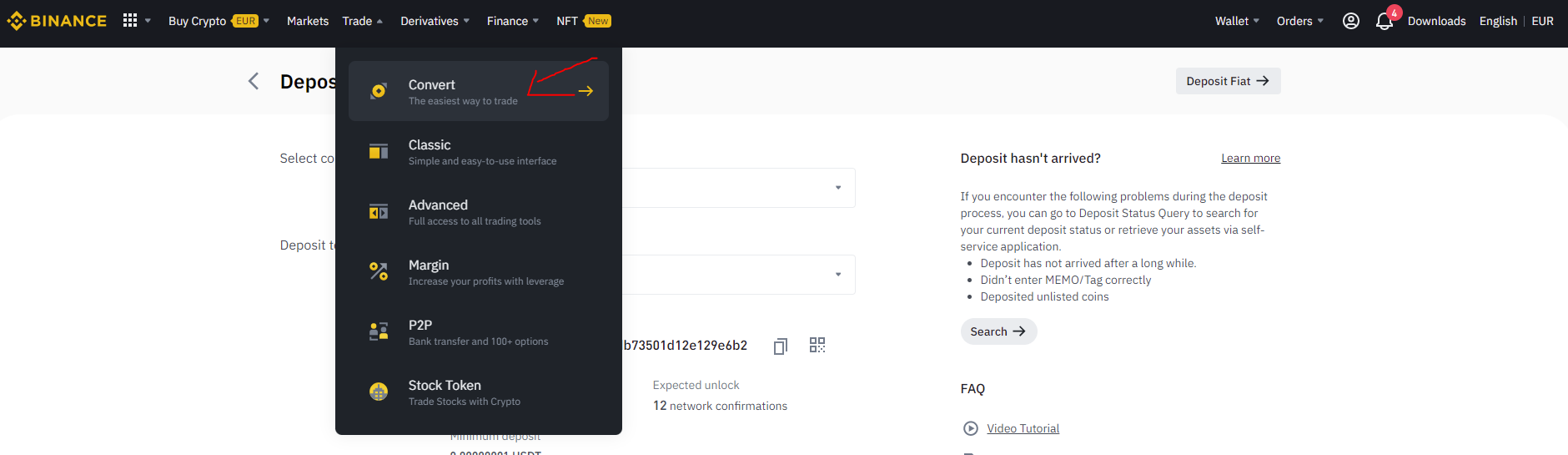Screen dimensions: 1568x455
Task: Expand the Derivatives menu
Action: [x=435, y=21]
